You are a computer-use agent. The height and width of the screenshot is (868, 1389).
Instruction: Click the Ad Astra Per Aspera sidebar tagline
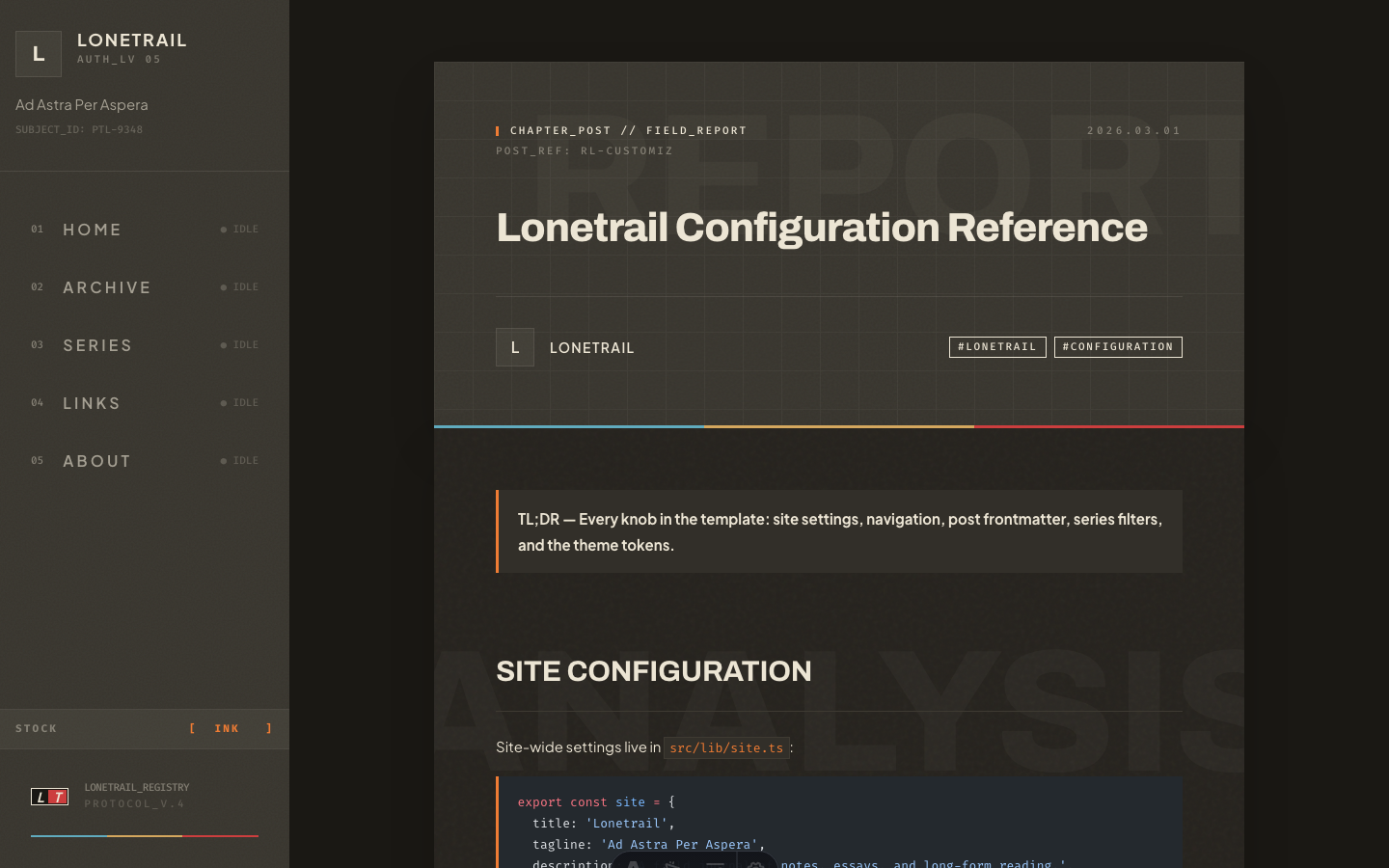(82, 105)
